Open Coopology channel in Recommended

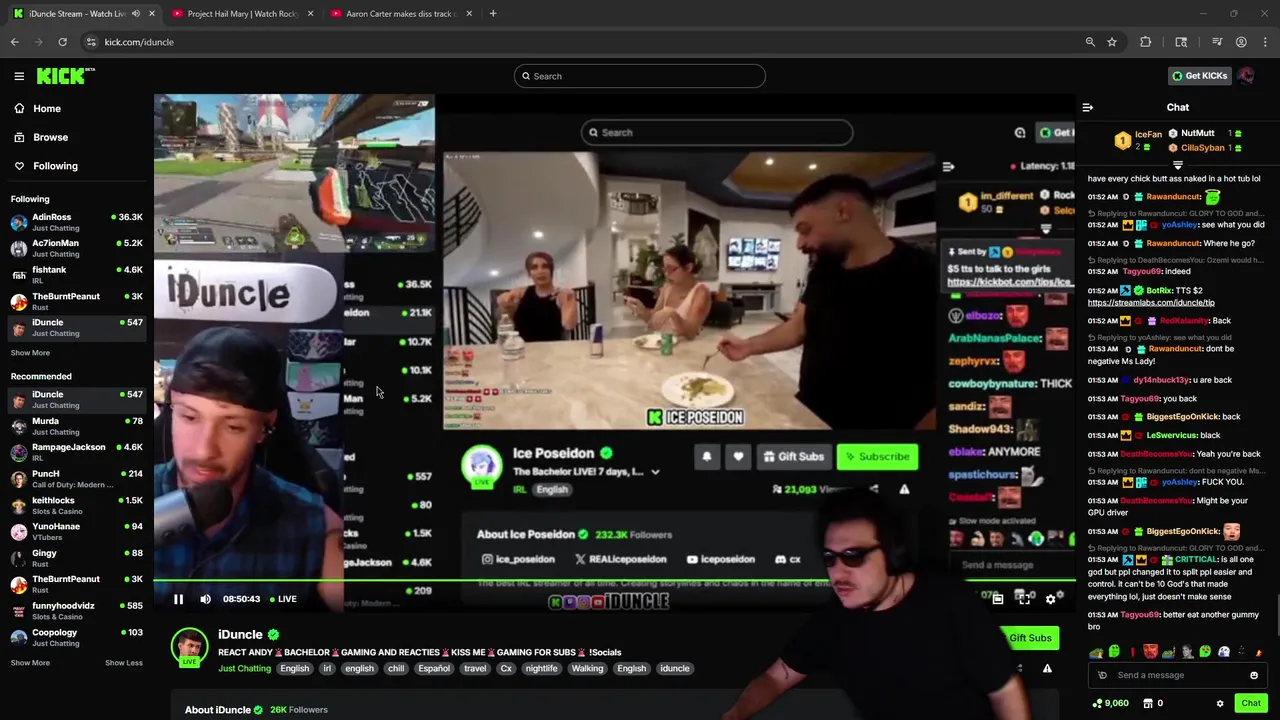click(76, 637)
